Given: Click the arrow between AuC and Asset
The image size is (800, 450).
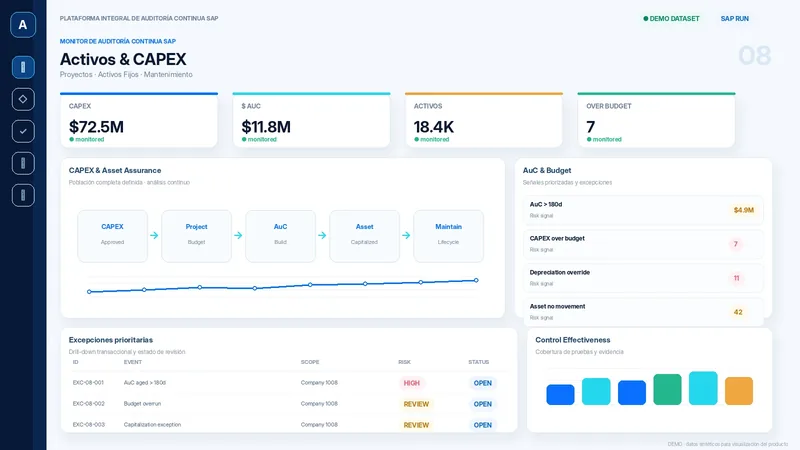Looking at the screenshot, I should tap(322, 235).
